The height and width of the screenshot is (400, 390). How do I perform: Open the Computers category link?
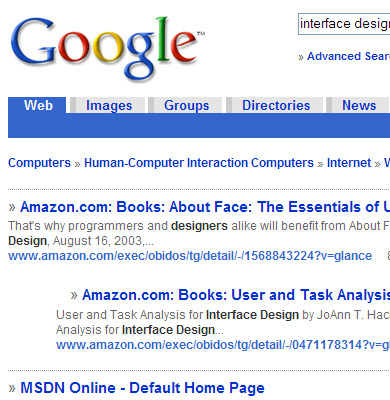tap(39, 163)
